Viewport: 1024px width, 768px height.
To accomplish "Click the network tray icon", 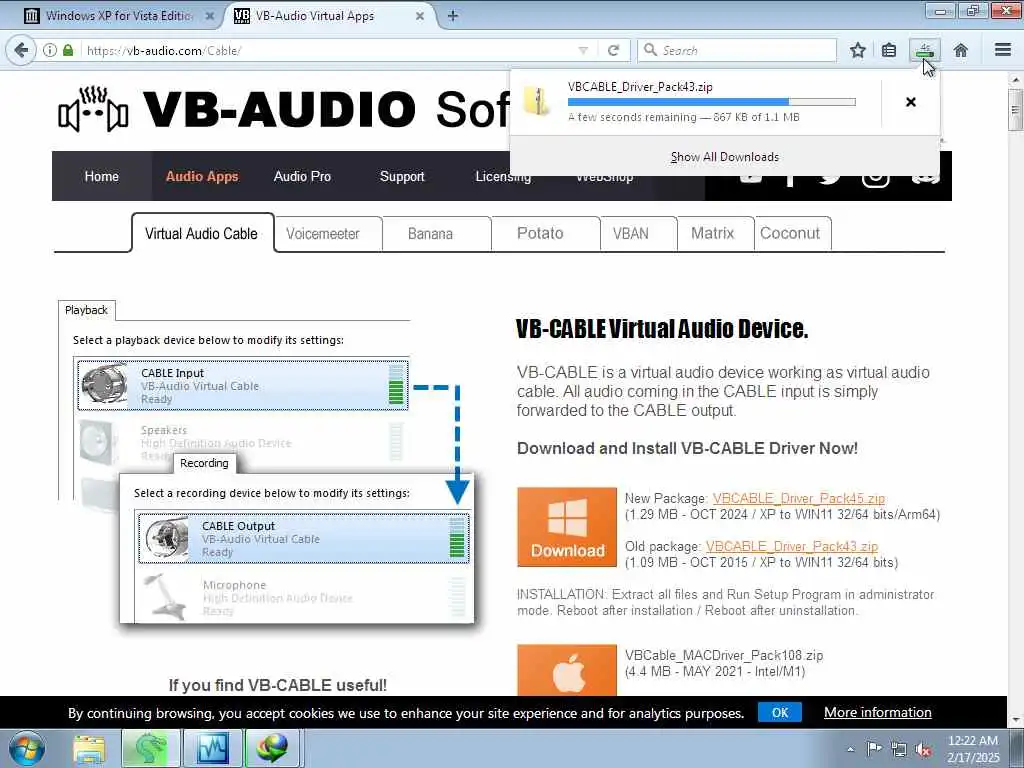I will (x=899, y=750).
